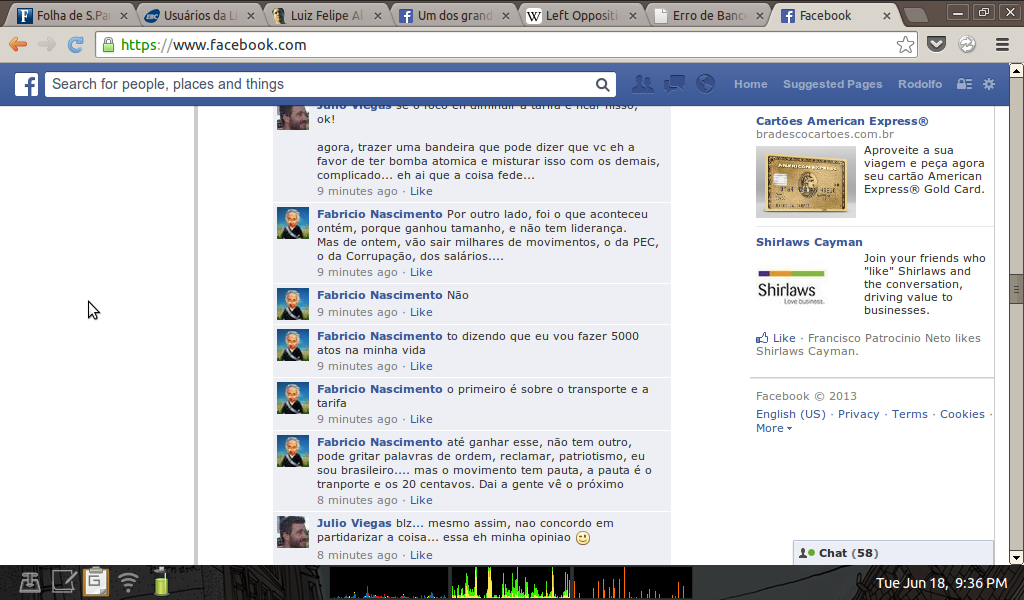Open English (US) language link
Screen dimensions: 1024x600
tap(791, 414)
